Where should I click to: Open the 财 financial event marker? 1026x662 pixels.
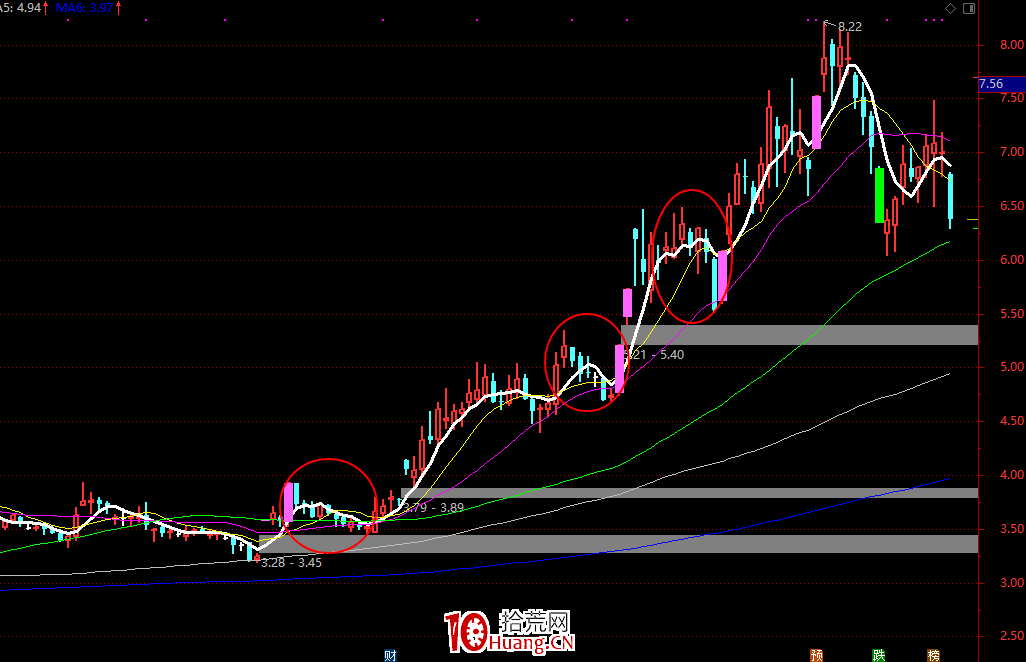point(391,655)
